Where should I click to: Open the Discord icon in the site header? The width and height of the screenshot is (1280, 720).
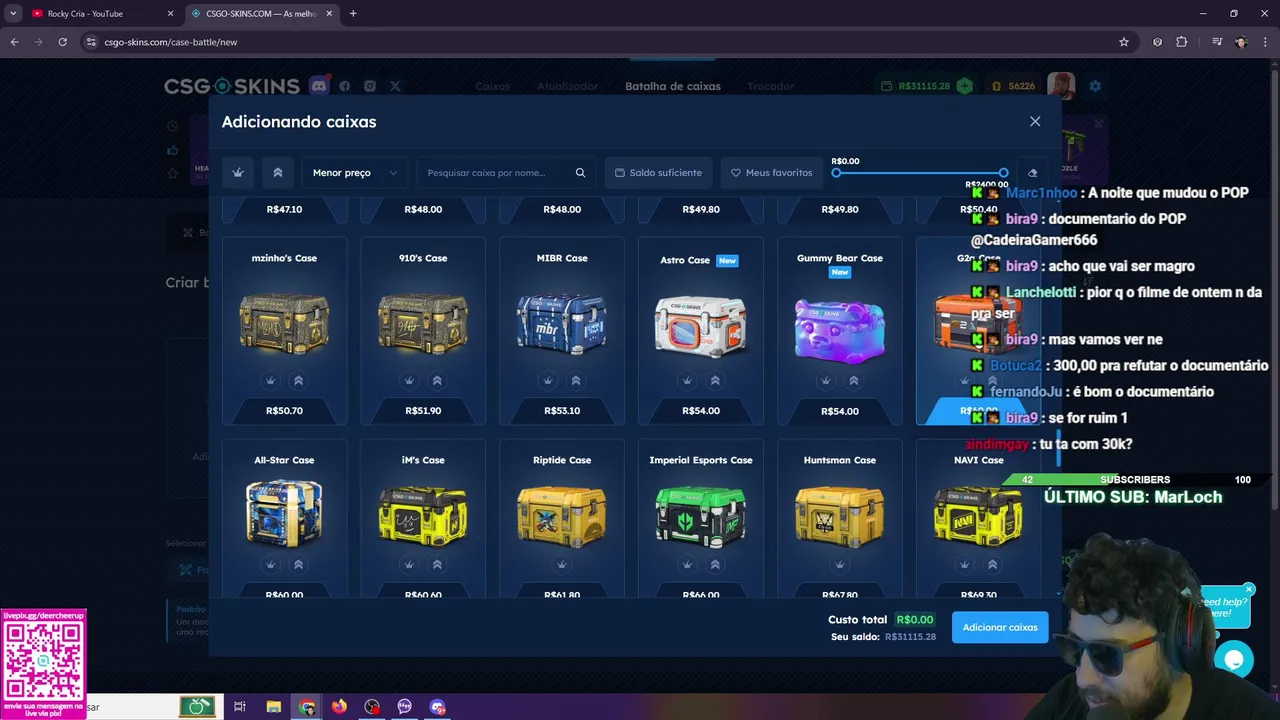[x=319, y=85]
